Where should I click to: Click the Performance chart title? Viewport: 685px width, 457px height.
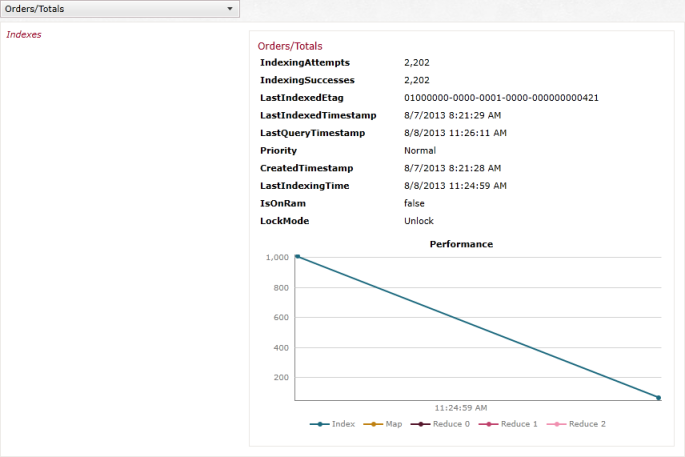[x=461, y=244]
